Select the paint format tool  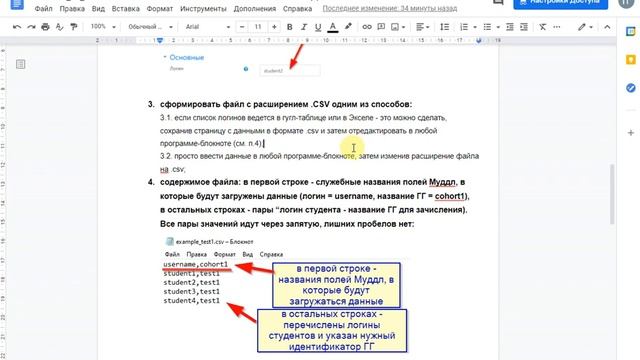[x=74, y=27]
